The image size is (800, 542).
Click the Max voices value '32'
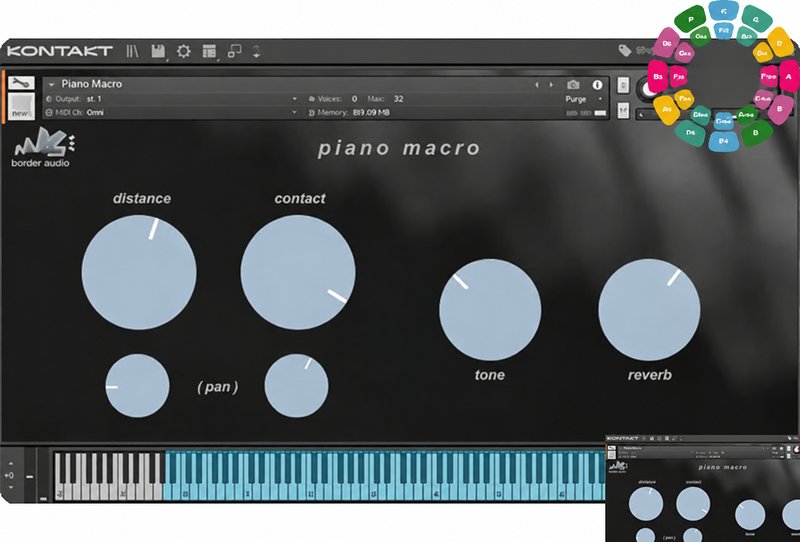[398, 98]
